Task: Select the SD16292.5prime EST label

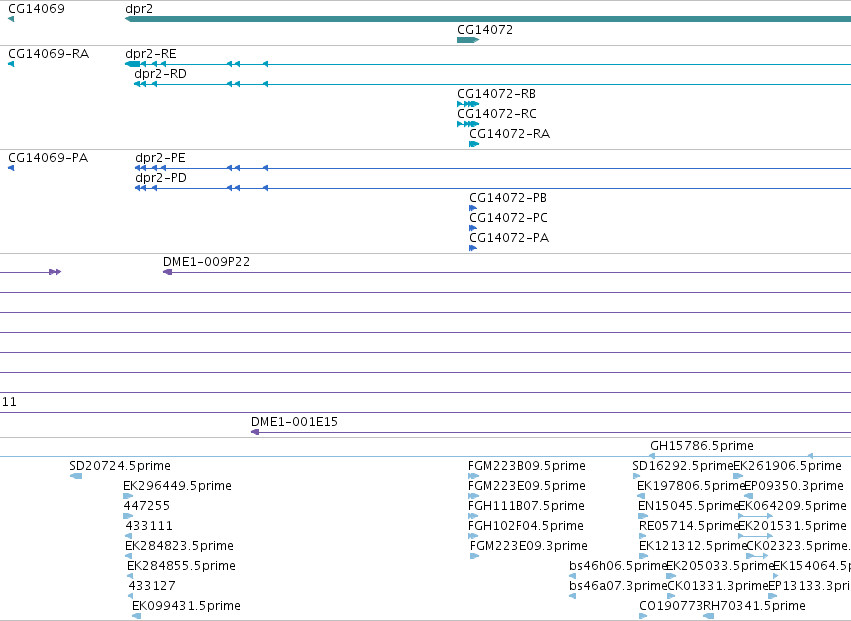Action: (683, 466)
